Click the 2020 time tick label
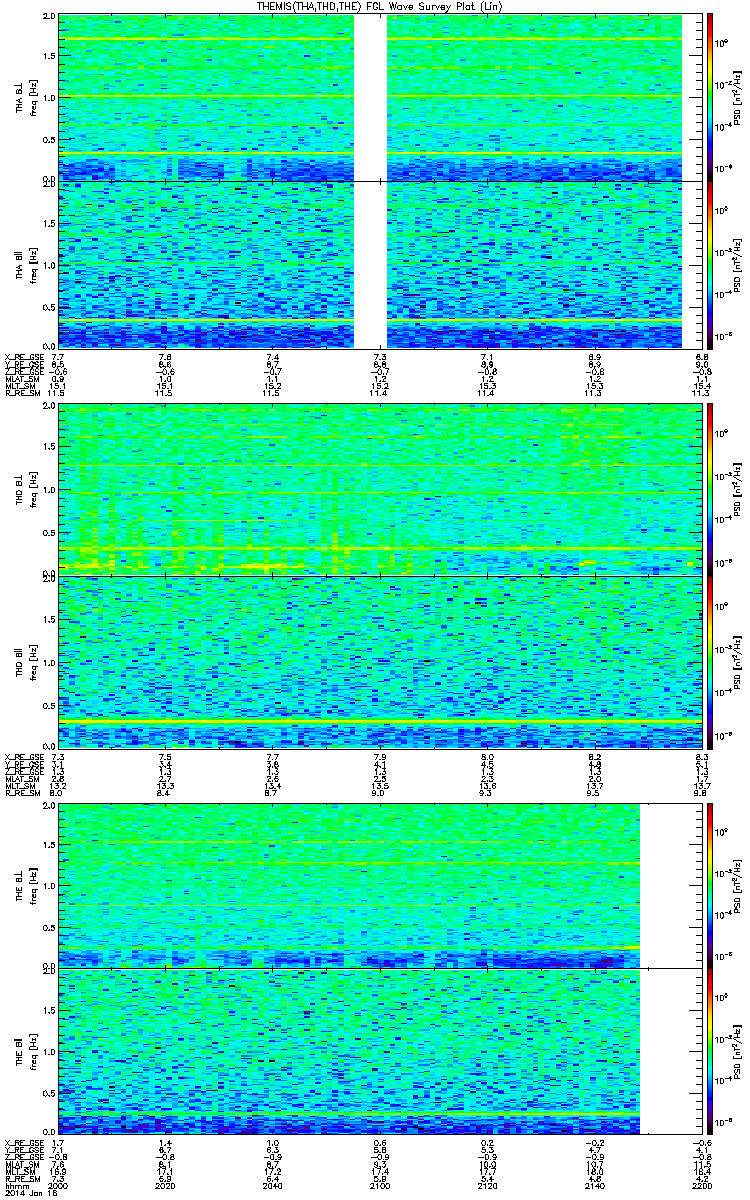 click(166, 1185)
